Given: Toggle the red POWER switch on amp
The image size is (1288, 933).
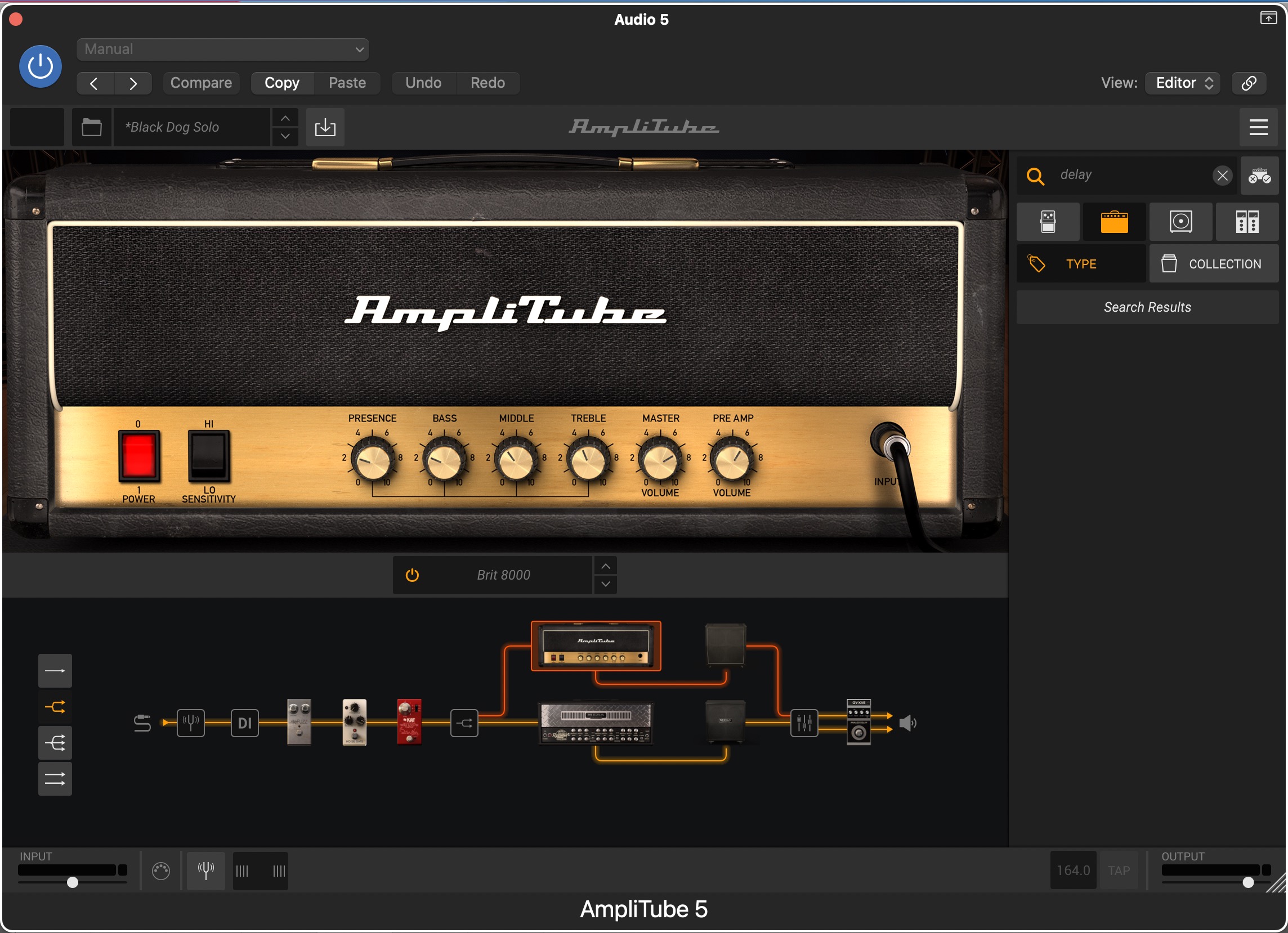Looking at the screenshot, I should coord(138,457).
